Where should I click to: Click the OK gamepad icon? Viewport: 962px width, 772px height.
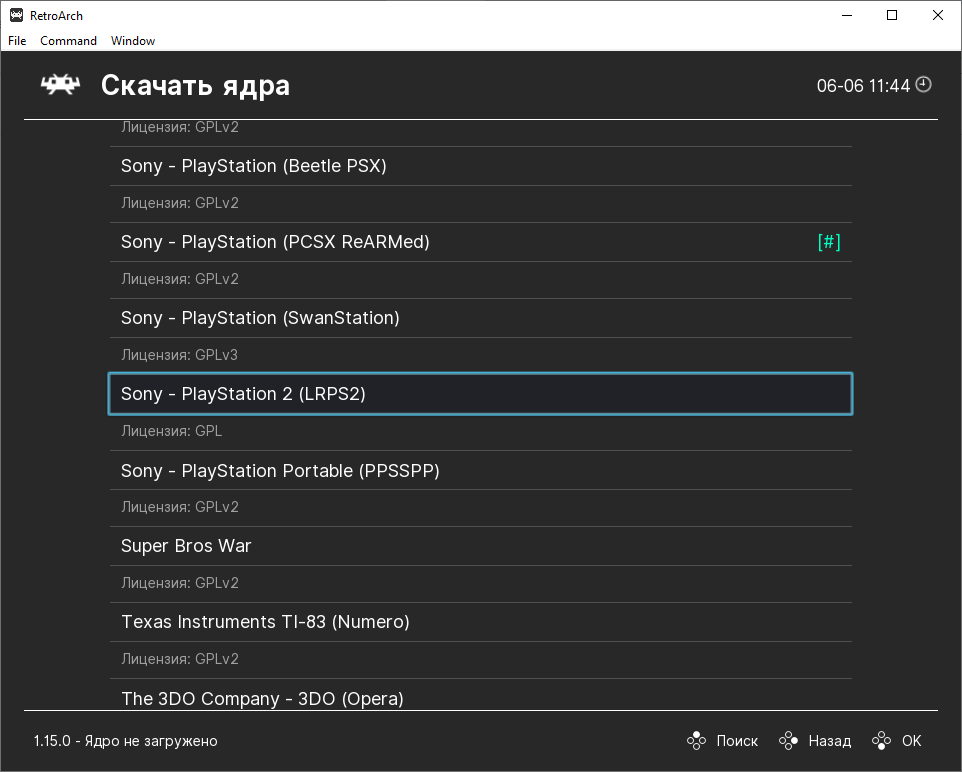pos(882,741)
